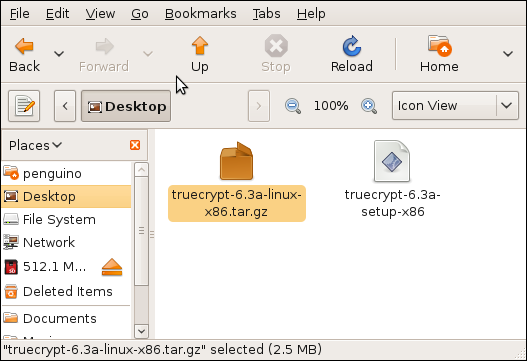The image size is (527, 361).
Task: Click the status bar selection text
Action: pyautogui.click(x=163, y=350)
